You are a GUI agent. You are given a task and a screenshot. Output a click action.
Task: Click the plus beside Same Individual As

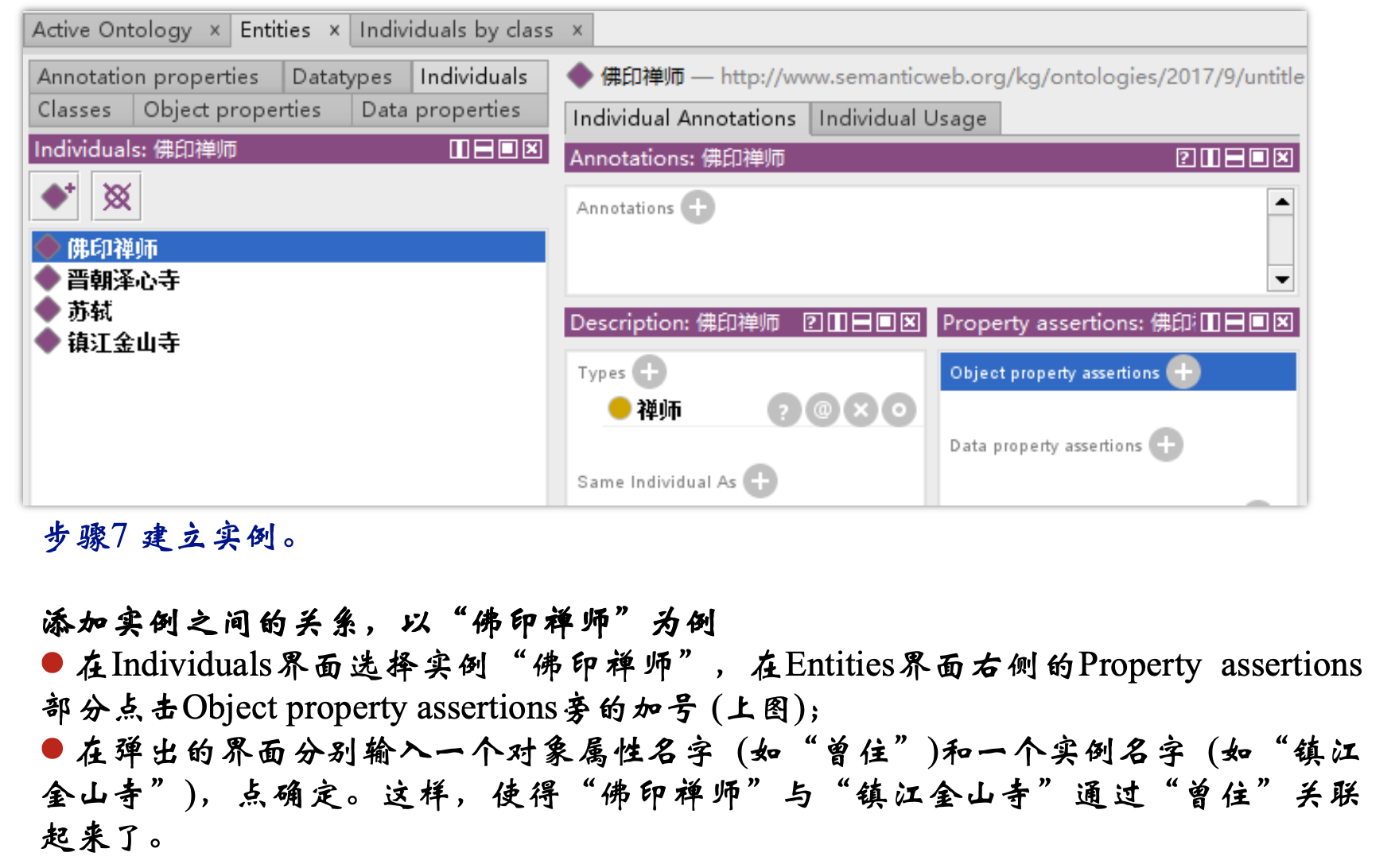(x=761, y=481)
